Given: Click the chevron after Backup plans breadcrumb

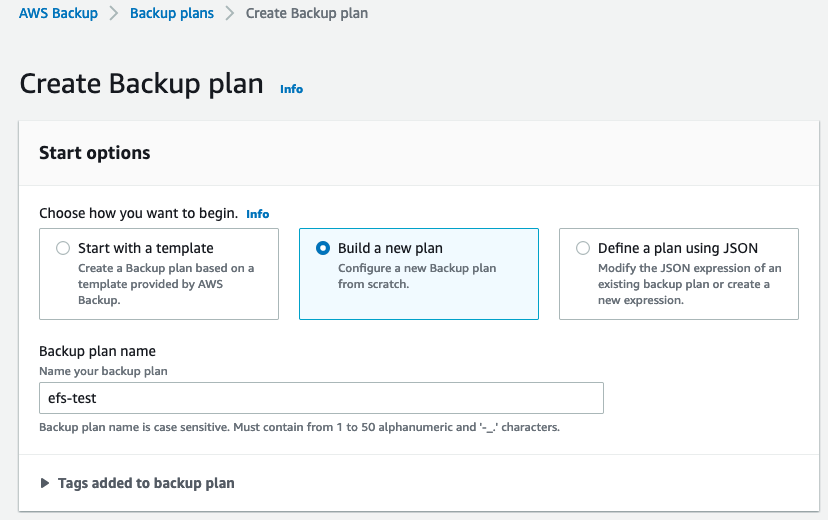Looking at the screenshot, I should [230, 14].
